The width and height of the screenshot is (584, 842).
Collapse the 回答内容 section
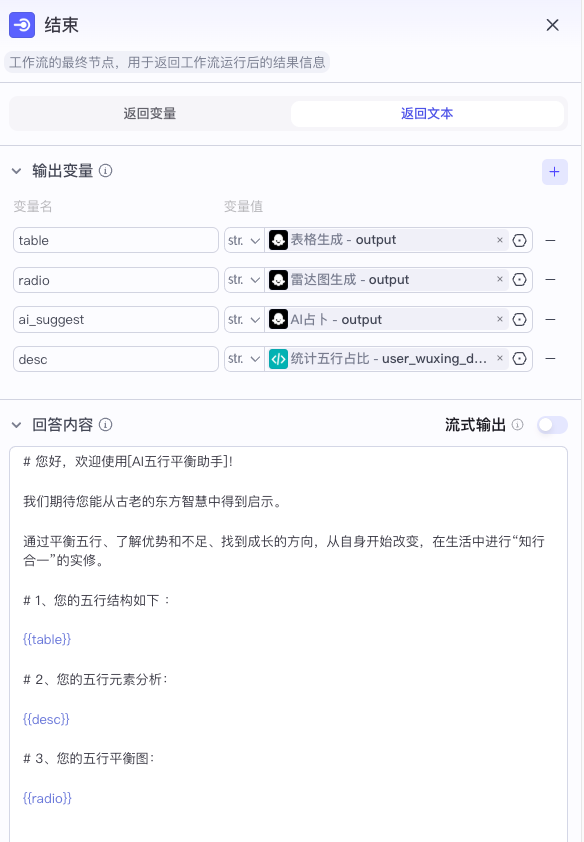point(17,425)
